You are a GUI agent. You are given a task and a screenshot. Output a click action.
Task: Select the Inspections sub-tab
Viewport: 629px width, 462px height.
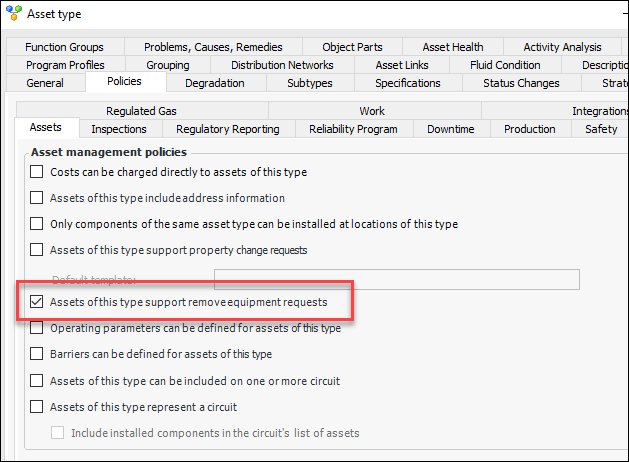click(119, 129)
